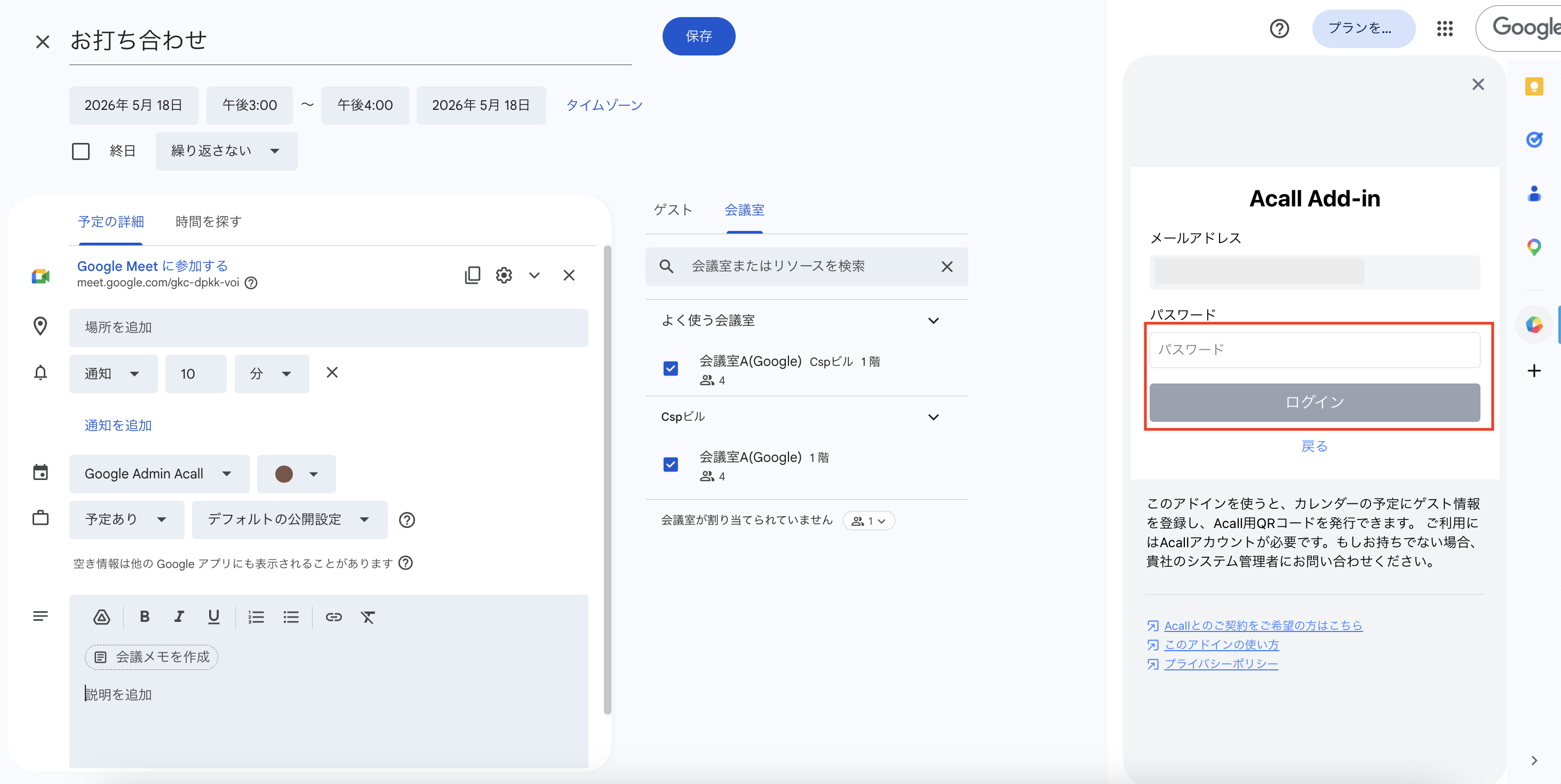The image size is (1561, 784).
Task: Copy the Google Meet joining info
Action: pos(472,275)
